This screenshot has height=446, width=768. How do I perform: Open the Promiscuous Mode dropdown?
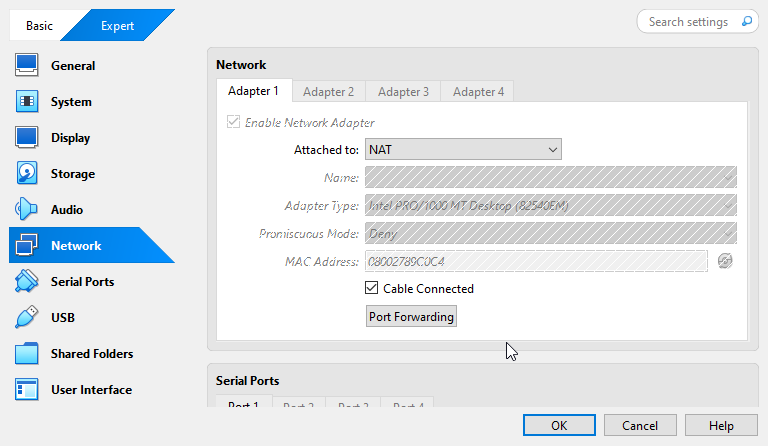[551, 234]
